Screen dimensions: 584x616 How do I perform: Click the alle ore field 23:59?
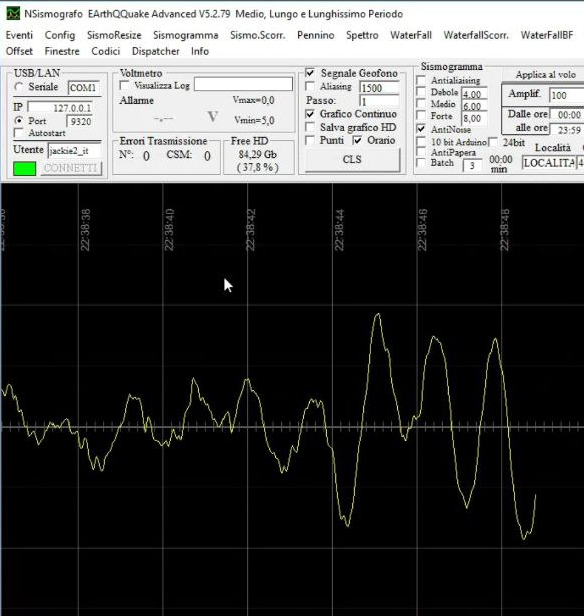[x=567, y=130]
